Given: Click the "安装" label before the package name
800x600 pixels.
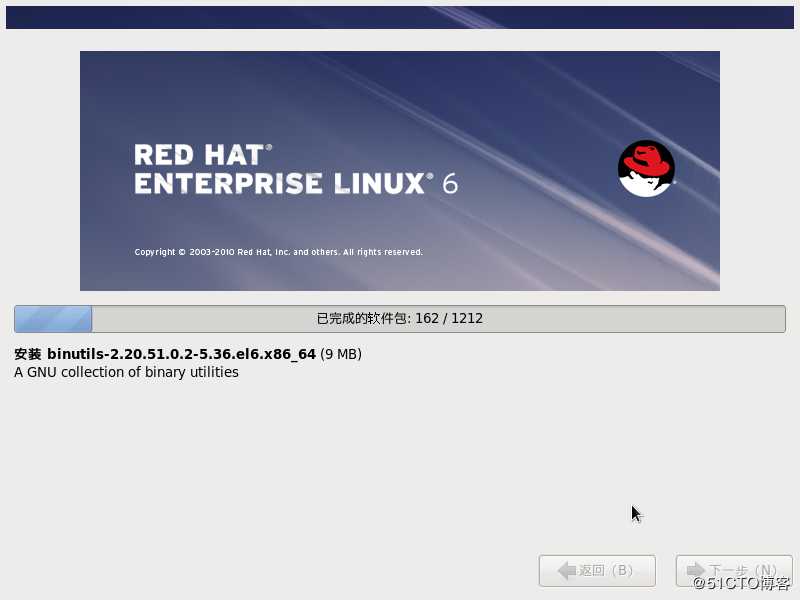Looking at the screenshot, I should (28, 354).
